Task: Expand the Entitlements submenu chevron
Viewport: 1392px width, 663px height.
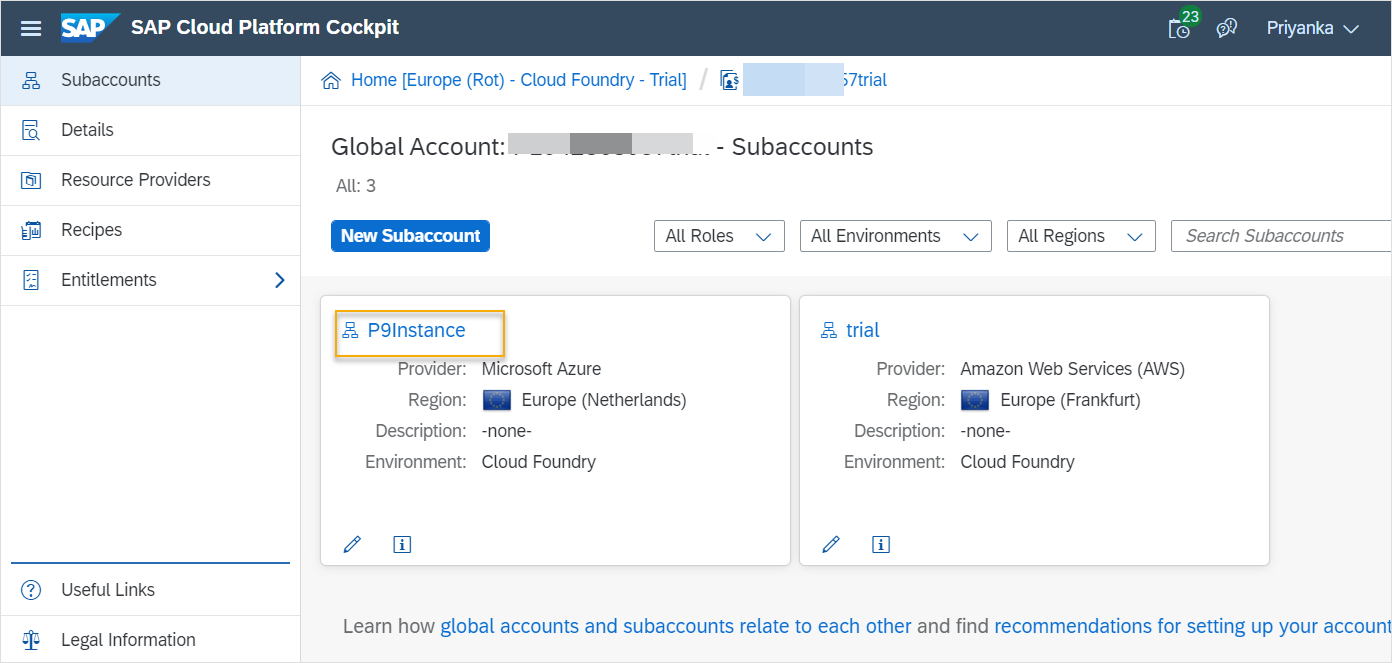Action: 280,280
